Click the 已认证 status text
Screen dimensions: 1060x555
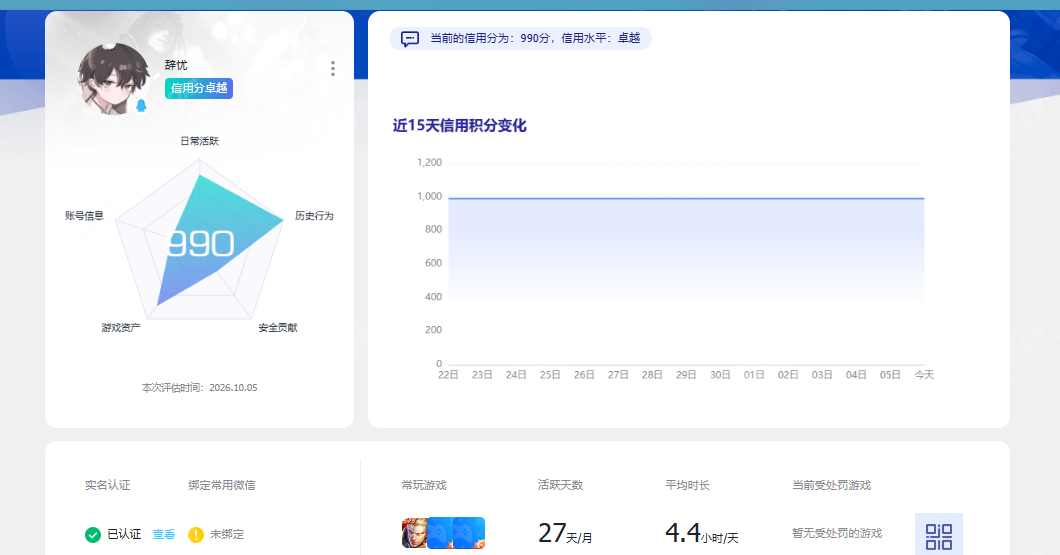124,534
